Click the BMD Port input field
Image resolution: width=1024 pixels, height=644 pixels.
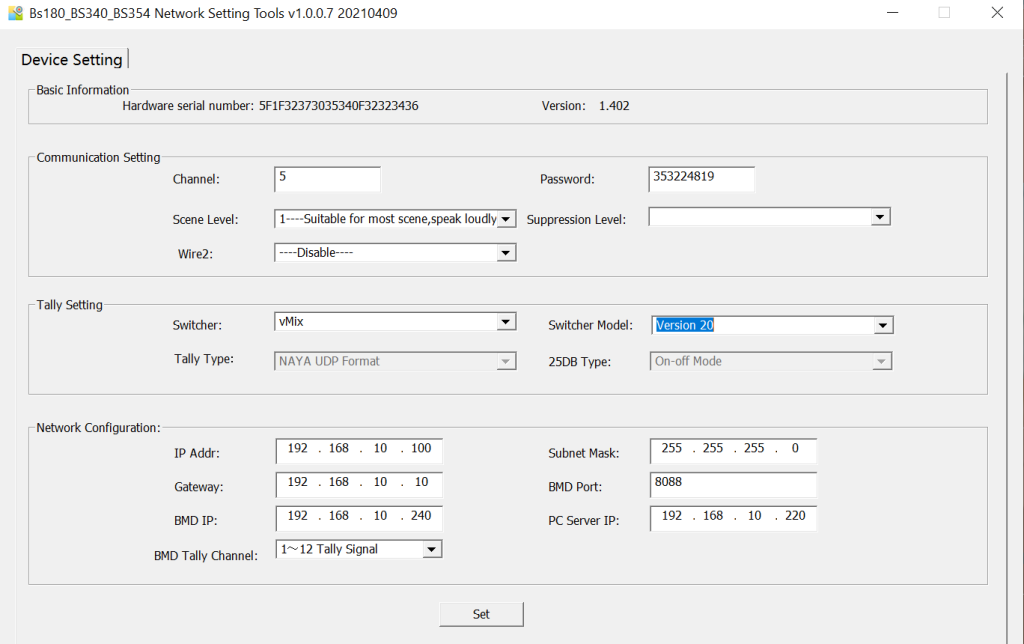click(x=733, y=484)
